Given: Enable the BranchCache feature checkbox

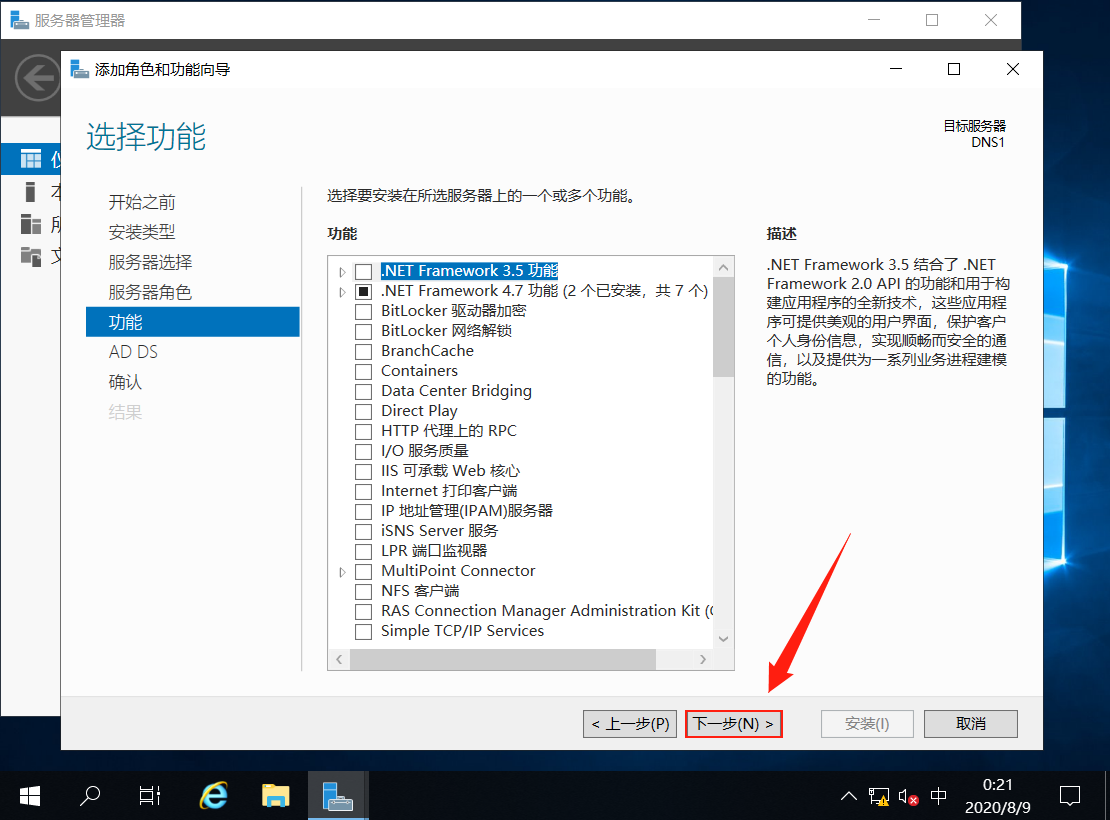Looking at the screenshot, I should point(363,351).
